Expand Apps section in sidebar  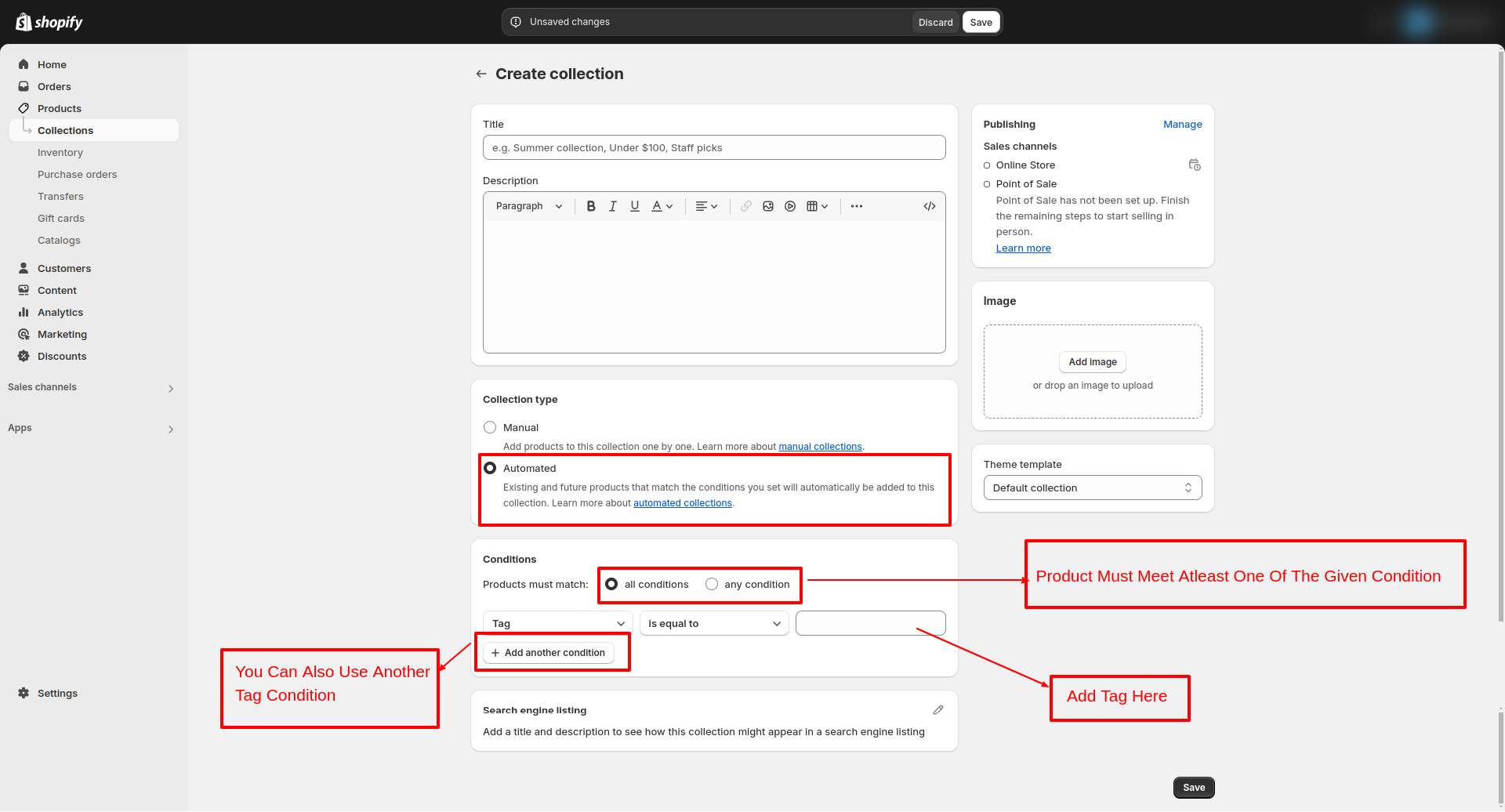(171, 429)
